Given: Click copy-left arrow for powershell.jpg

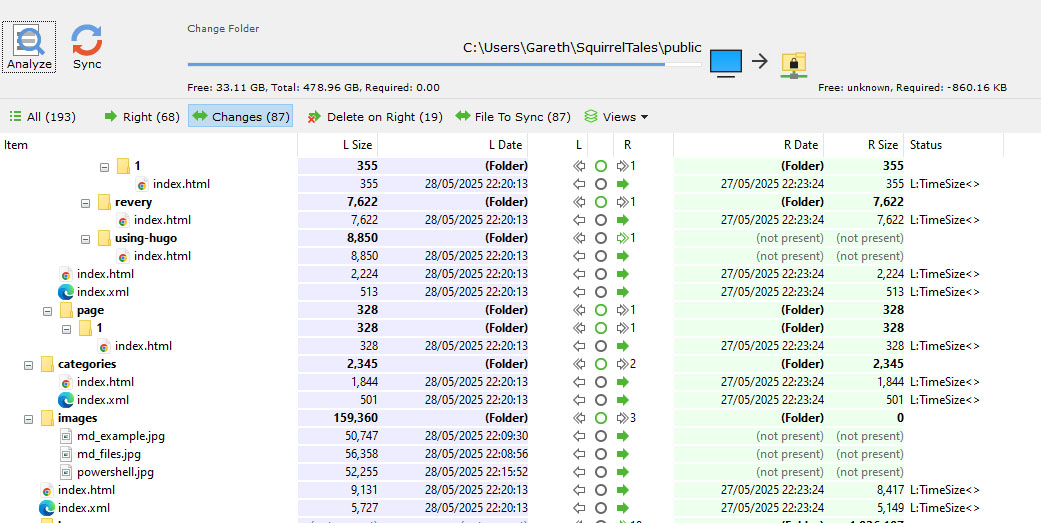Looking at the screenshot, I should [x=579, y=472].
